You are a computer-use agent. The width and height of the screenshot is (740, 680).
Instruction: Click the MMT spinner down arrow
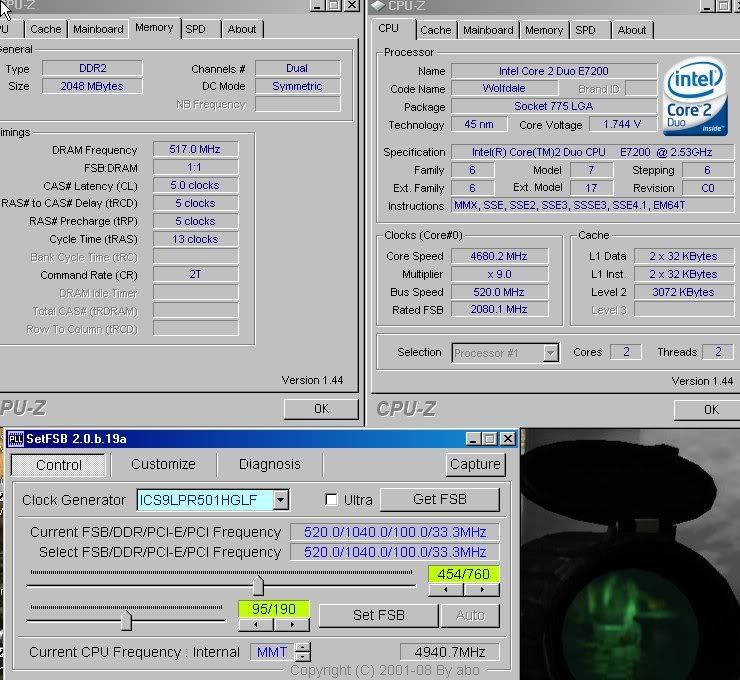(x=303, y=656)
